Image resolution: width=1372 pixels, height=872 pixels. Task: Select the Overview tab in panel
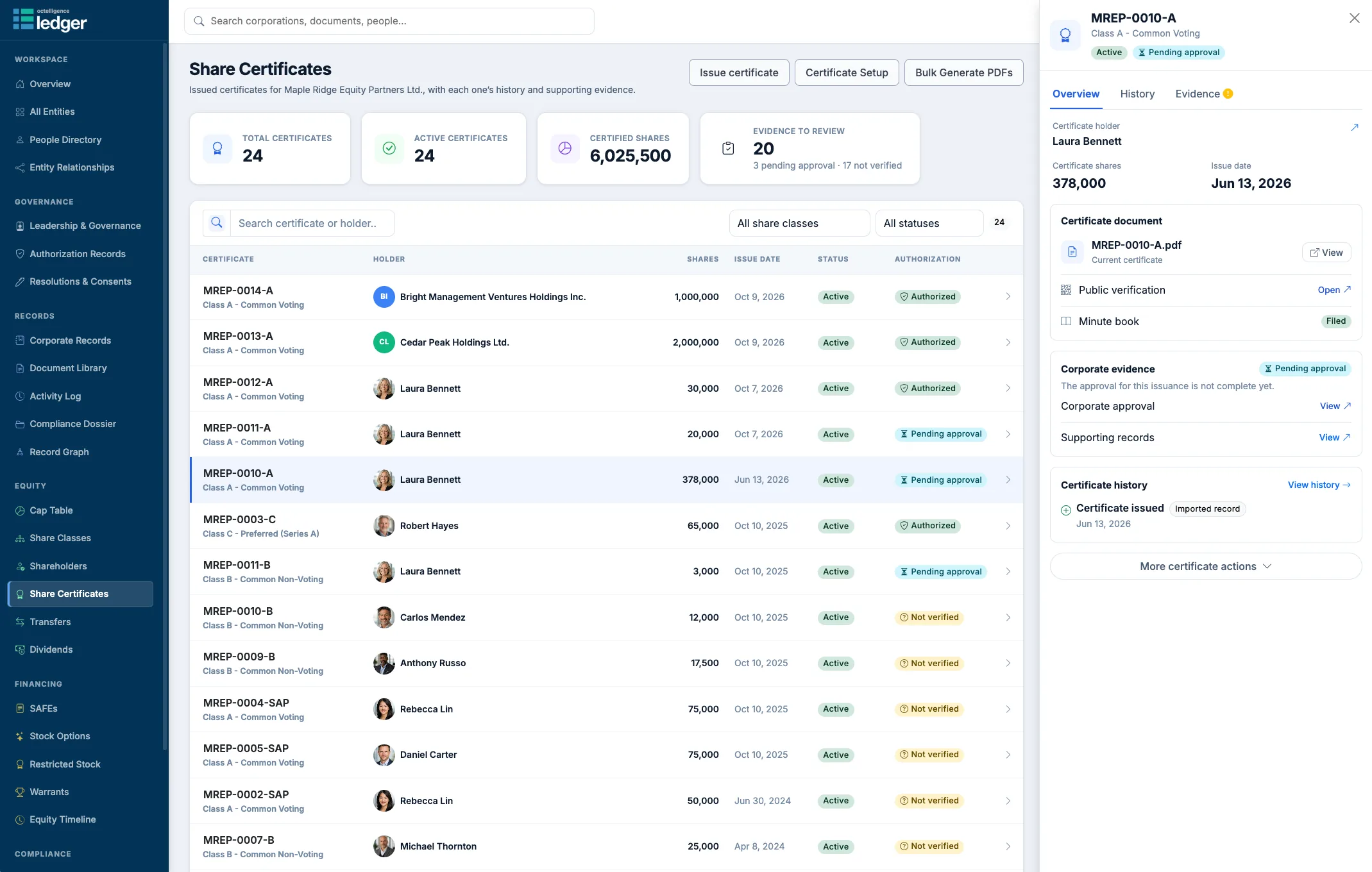click(x=1076, y=94)
